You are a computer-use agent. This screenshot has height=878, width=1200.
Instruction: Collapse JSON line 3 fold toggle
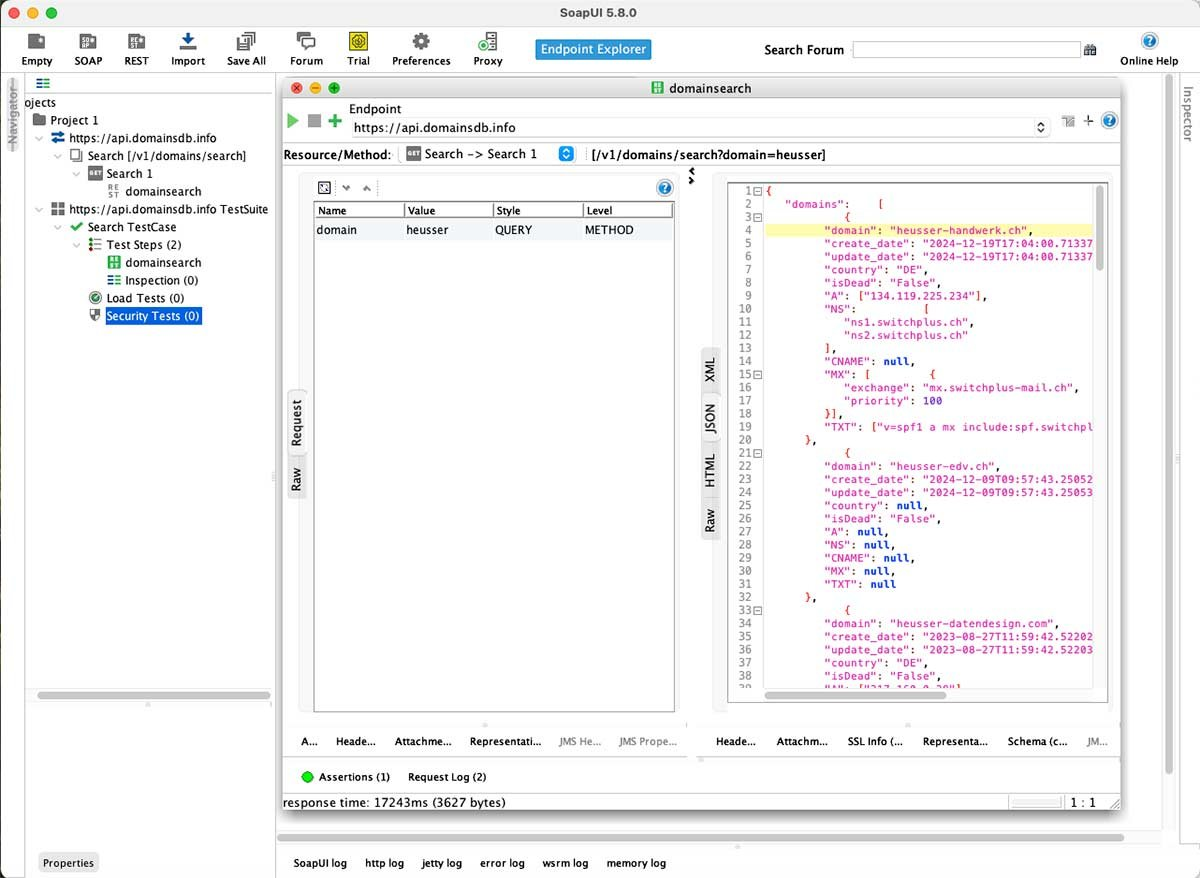coord(757,217)
